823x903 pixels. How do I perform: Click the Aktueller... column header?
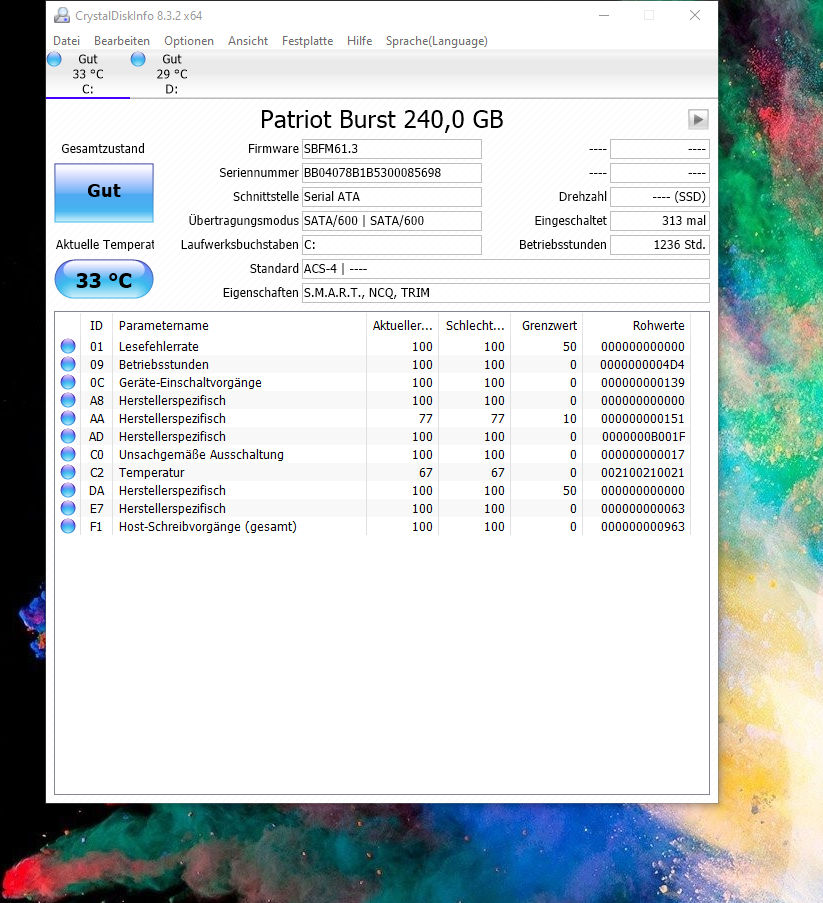coord(402,325)
